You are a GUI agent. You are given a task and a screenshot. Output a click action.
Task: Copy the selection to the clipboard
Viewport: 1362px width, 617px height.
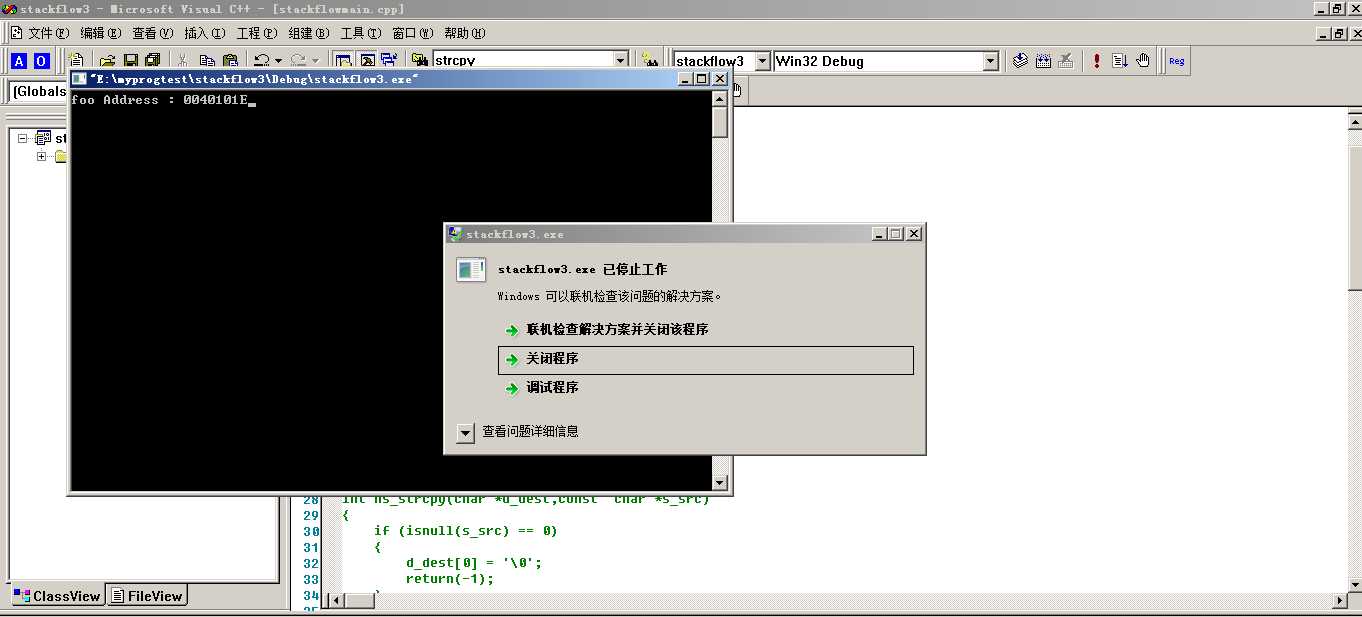[207, 61]
